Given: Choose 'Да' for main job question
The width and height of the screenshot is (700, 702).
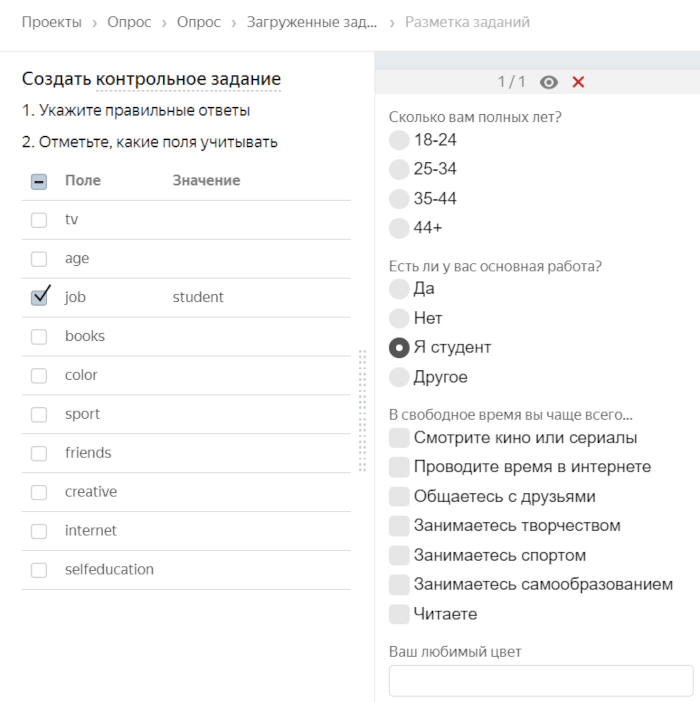Looking at the screenshot, I should pos(399,289).
